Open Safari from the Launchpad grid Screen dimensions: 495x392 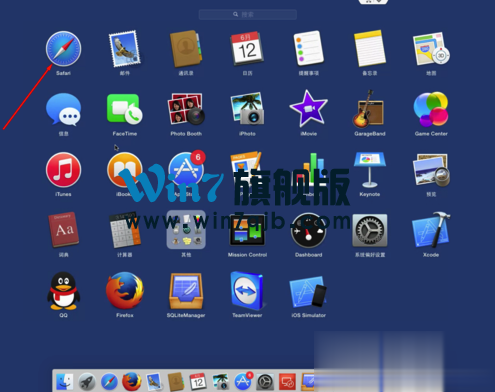tap(63, 49)
